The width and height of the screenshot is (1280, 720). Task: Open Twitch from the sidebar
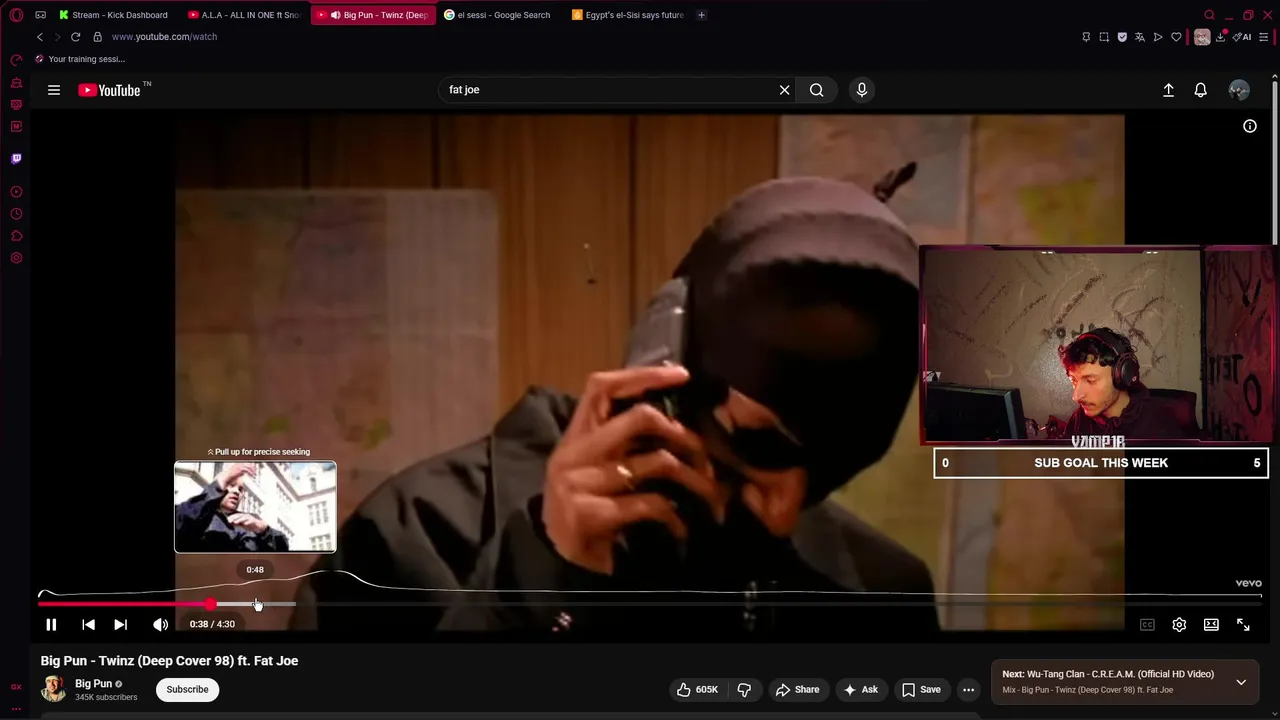[x=16, y=159]
